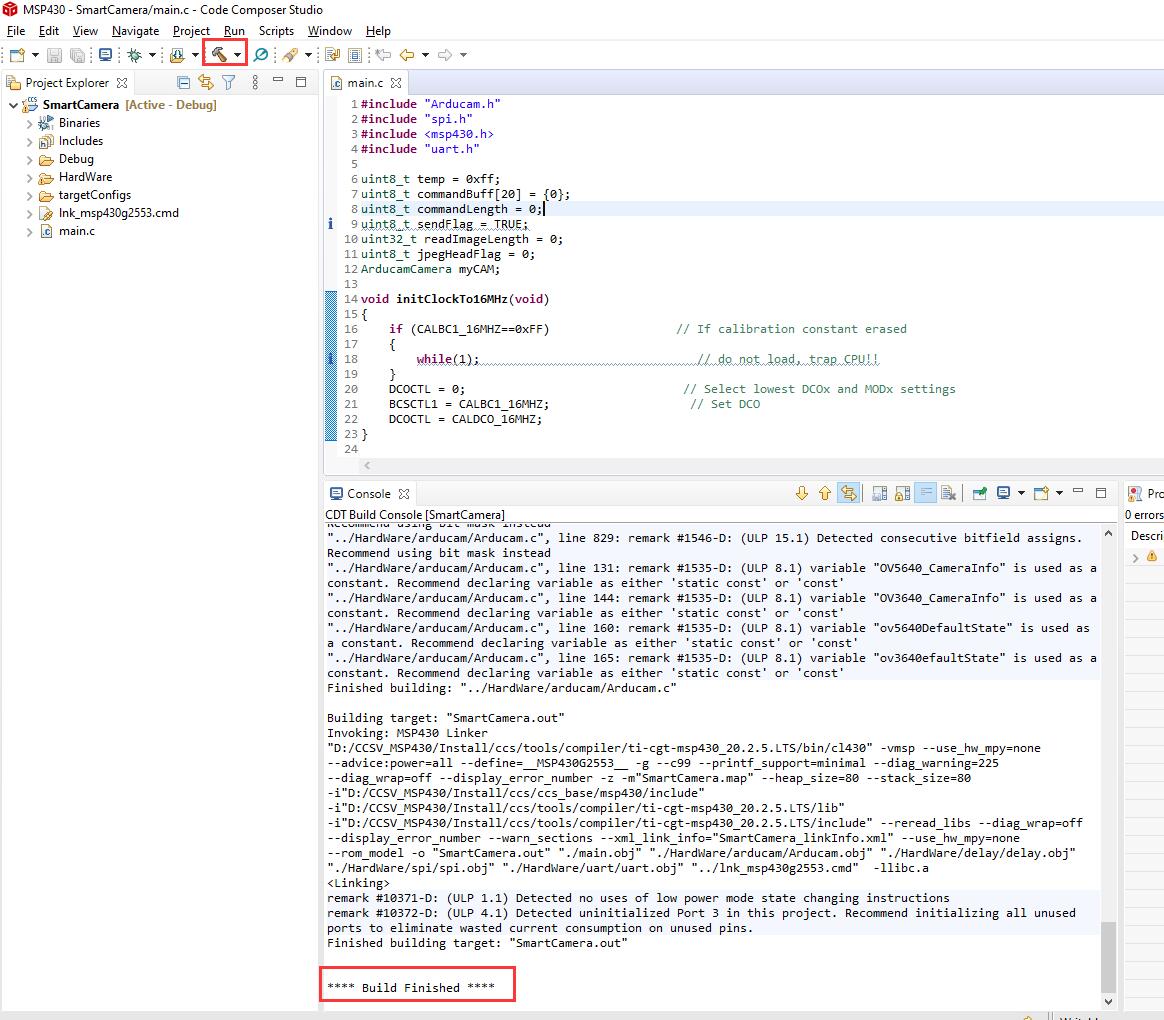Open the Project menu

(192, 31)
